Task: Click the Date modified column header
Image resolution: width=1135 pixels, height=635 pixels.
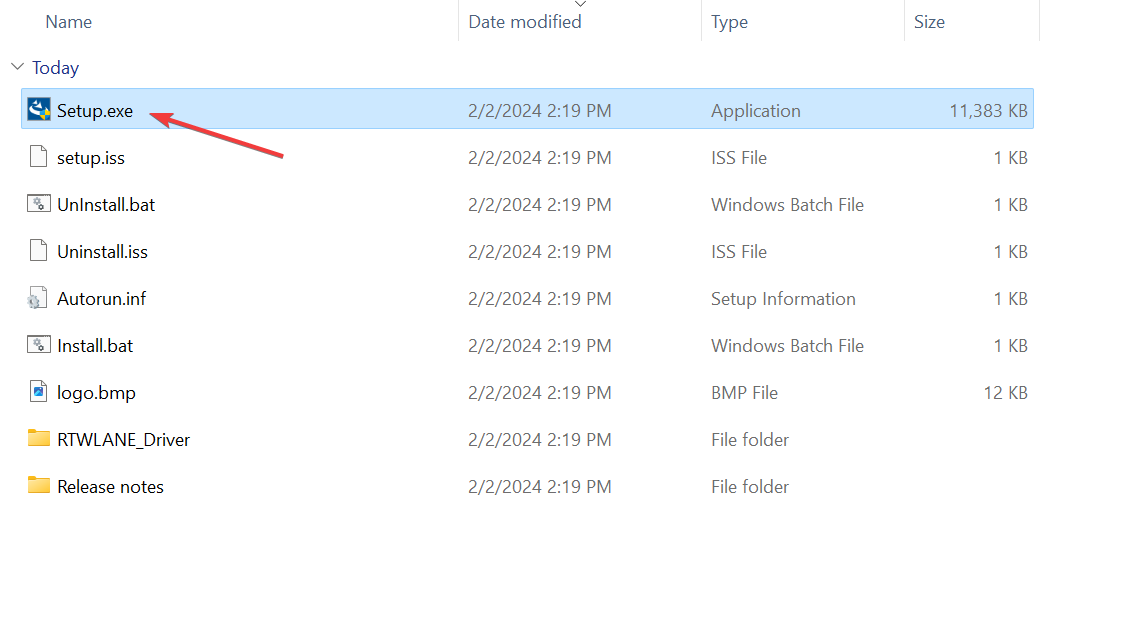Action: 525,21
